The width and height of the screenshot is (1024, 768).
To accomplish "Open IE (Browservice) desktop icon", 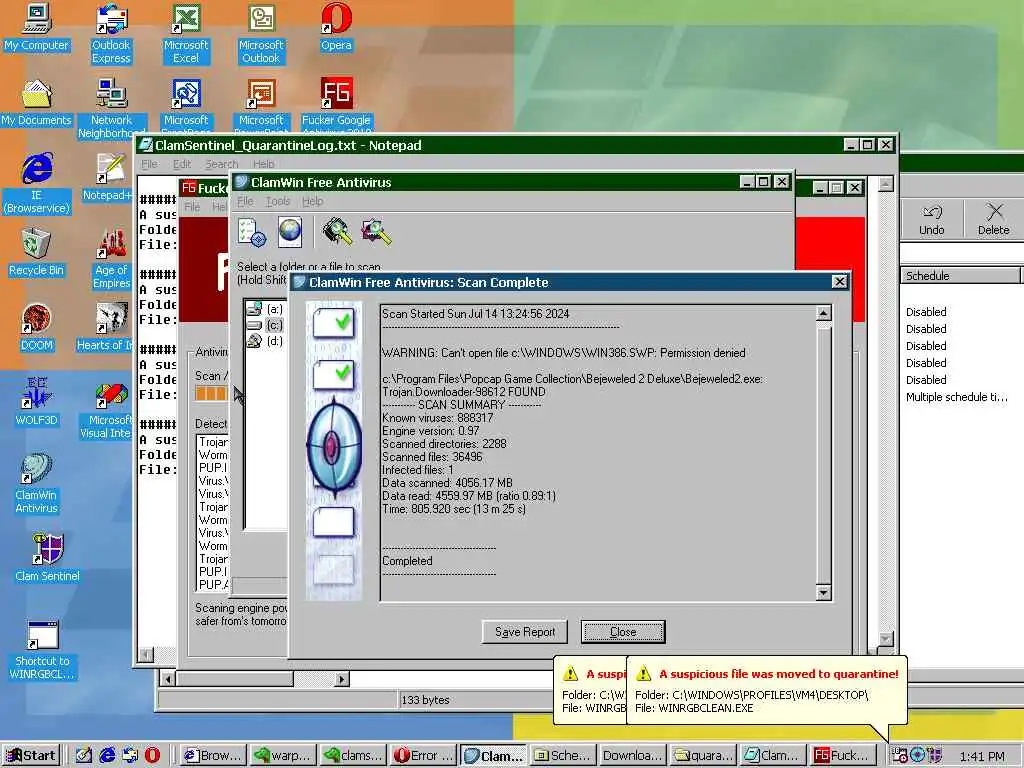I will point(36,183).
